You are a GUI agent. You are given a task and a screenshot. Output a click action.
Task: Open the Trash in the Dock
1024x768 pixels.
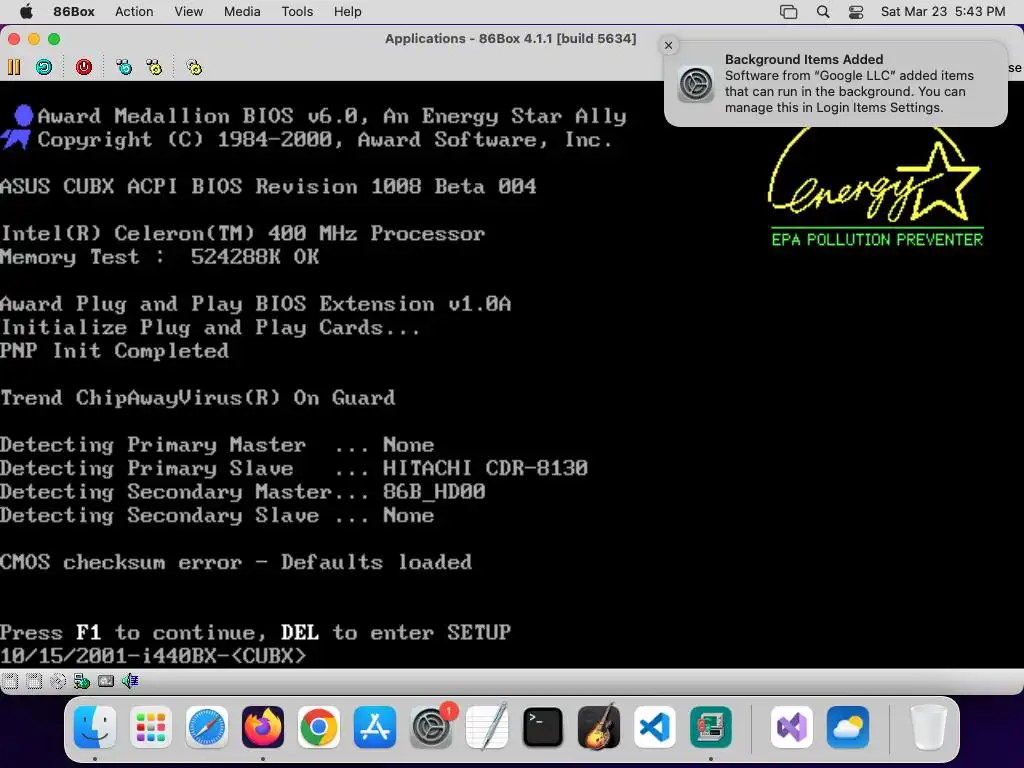click(x=928, y=727)
